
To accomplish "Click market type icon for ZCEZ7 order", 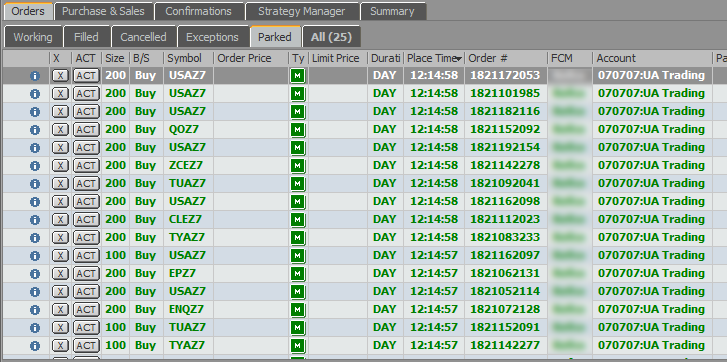I will 298,166.
